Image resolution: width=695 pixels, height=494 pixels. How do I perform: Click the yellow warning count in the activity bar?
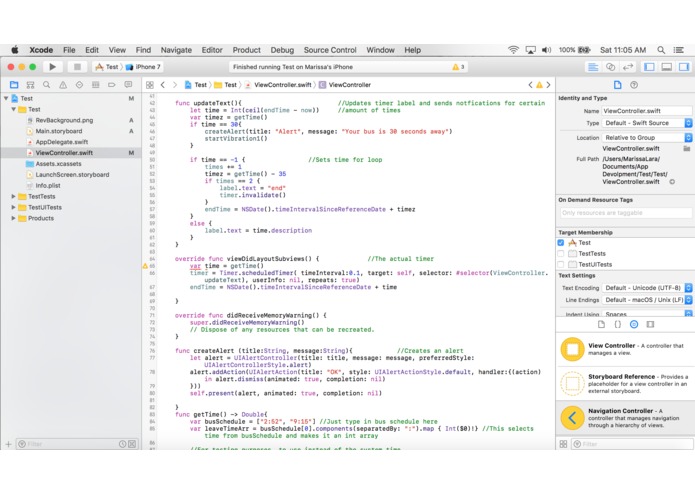[x=458, y=67]
